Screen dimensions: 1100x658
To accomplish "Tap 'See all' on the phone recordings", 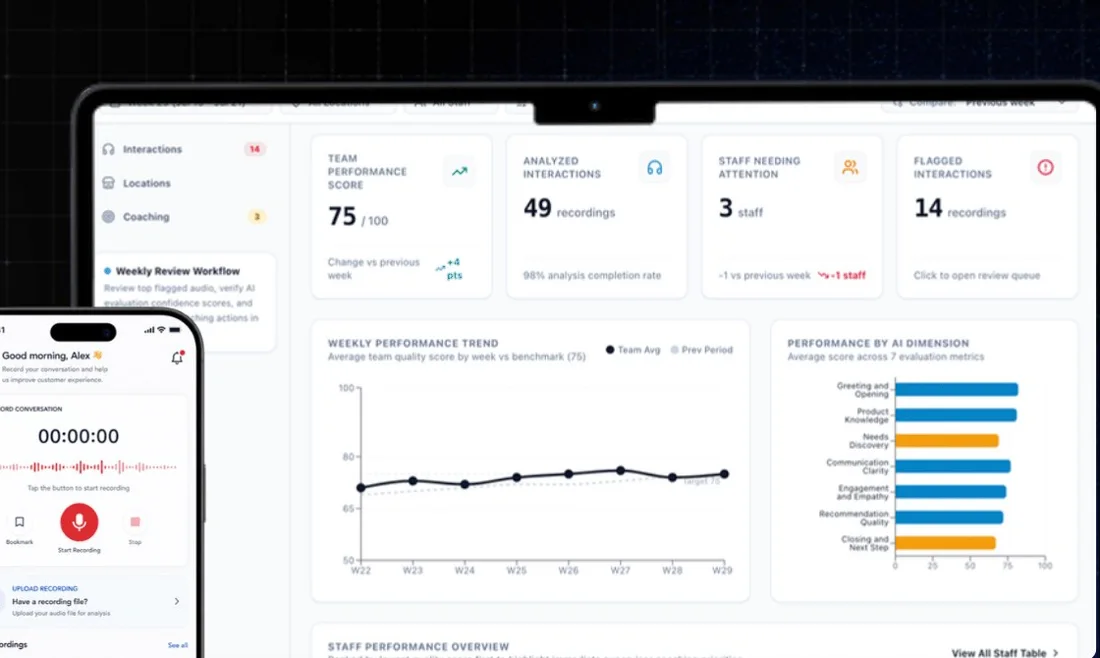I will click(x=177, y=645).
